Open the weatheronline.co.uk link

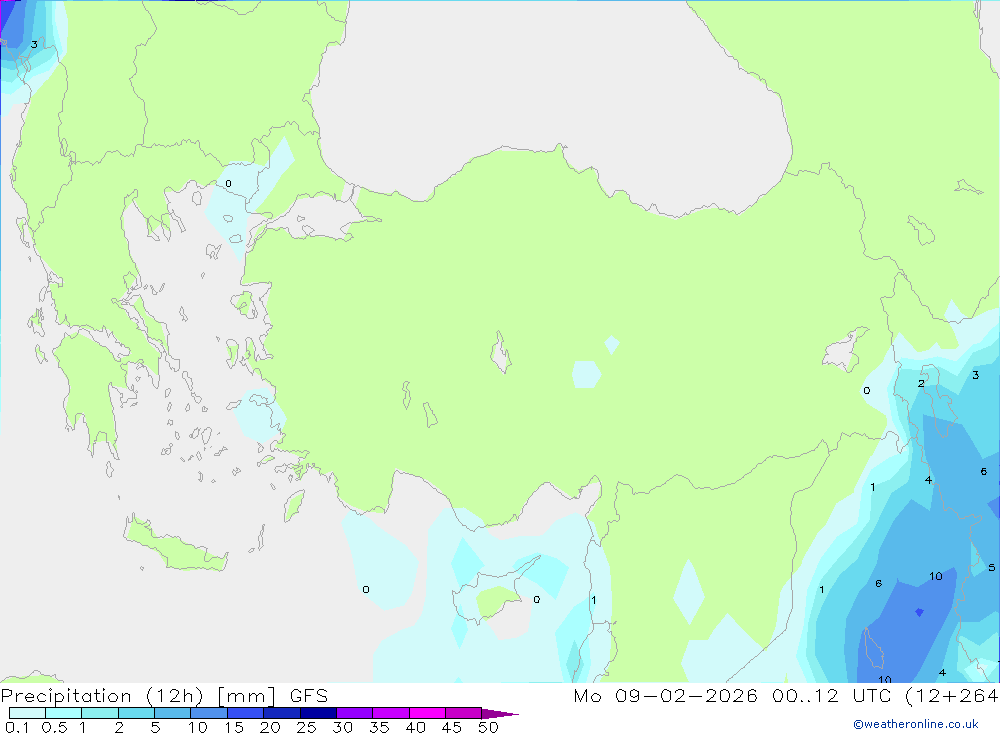point(916,724)
